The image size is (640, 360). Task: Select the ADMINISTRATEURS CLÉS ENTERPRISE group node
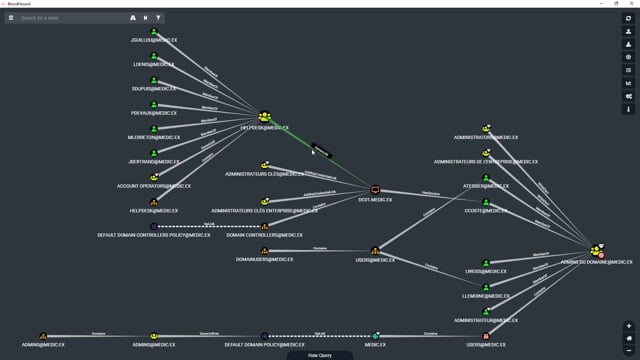[264, 202]
